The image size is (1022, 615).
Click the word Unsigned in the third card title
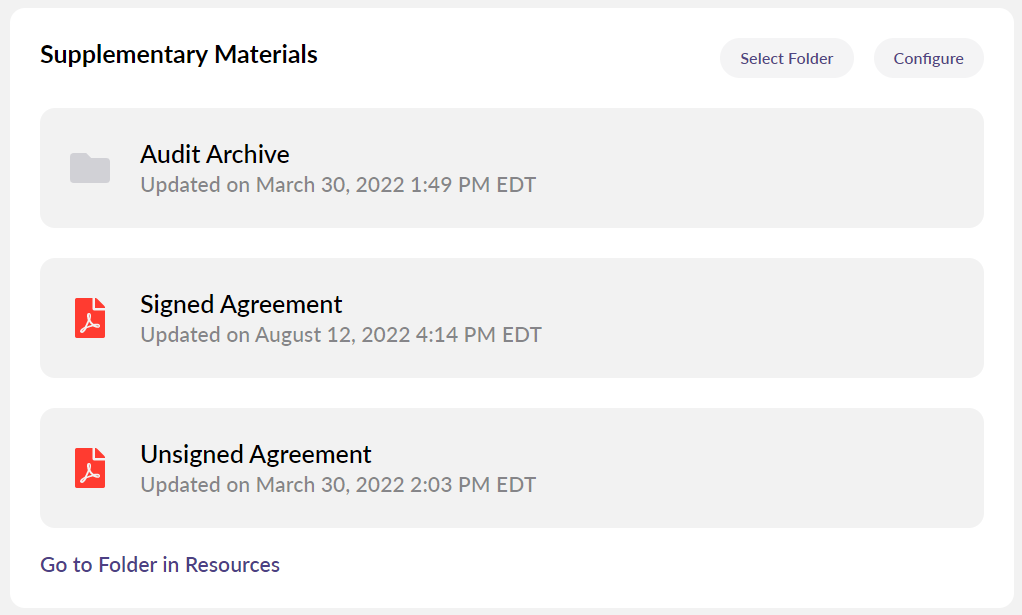click(x=191, y=455)
